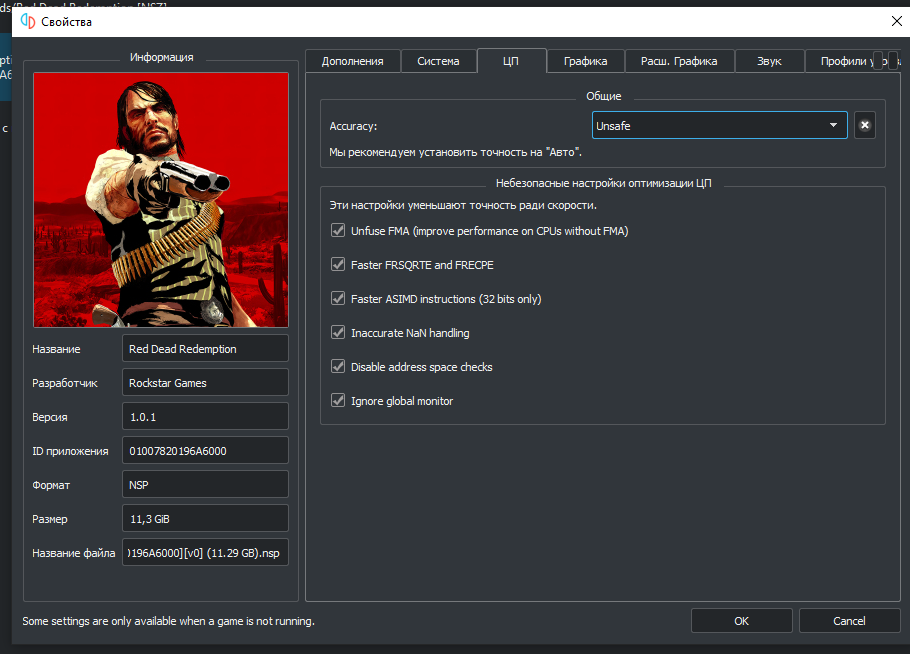Open the Accuracy dropdown set to Unsafe
910x654 pixels.
click(719, 125)
